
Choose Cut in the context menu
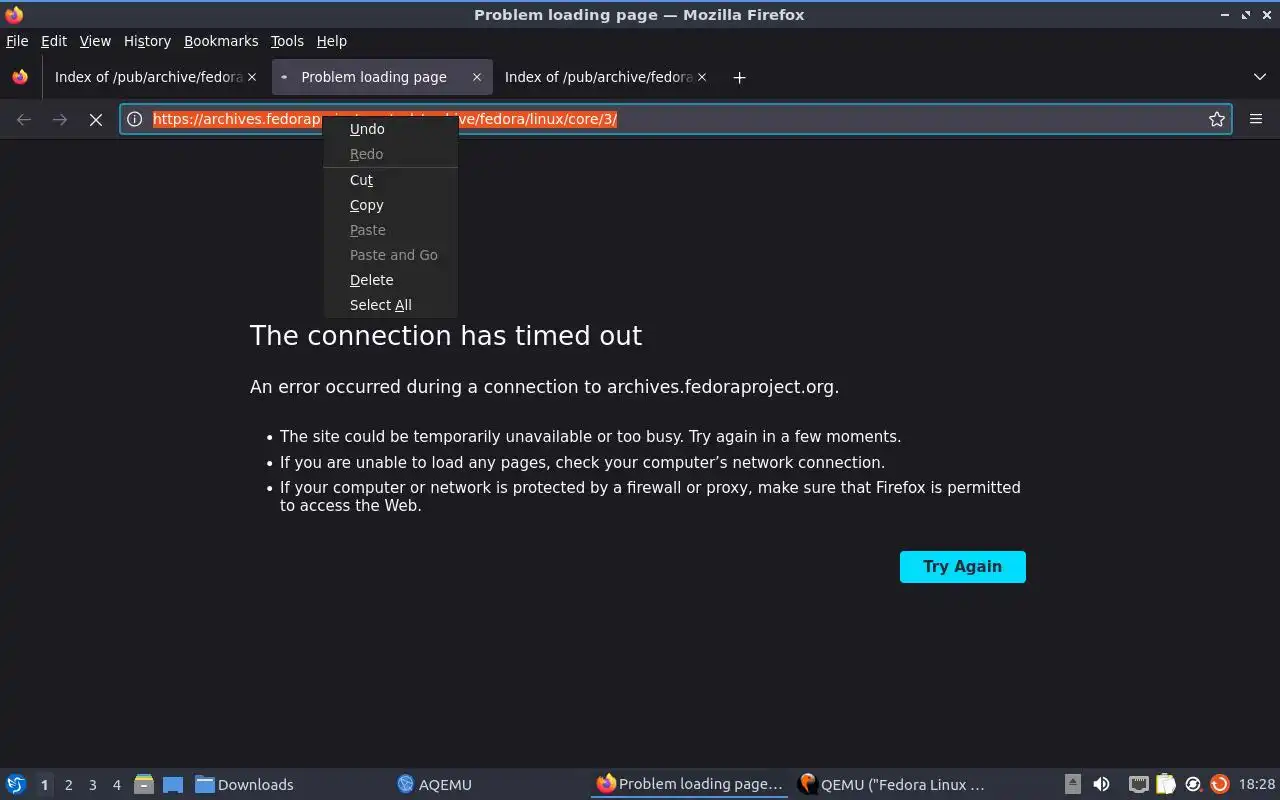click(391, 180)
